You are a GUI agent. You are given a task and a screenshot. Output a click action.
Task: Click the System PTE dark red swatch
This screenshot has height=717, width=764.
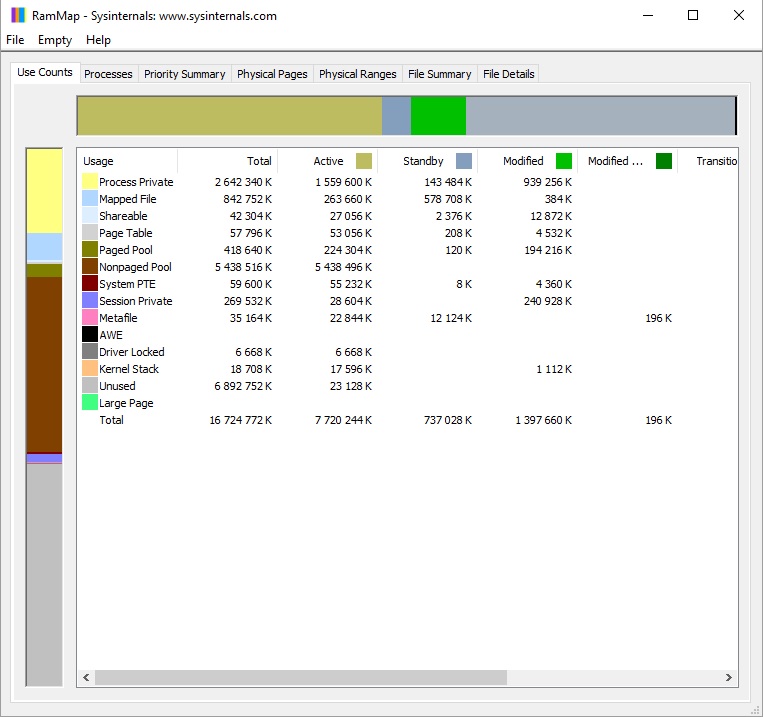[90, 284]
